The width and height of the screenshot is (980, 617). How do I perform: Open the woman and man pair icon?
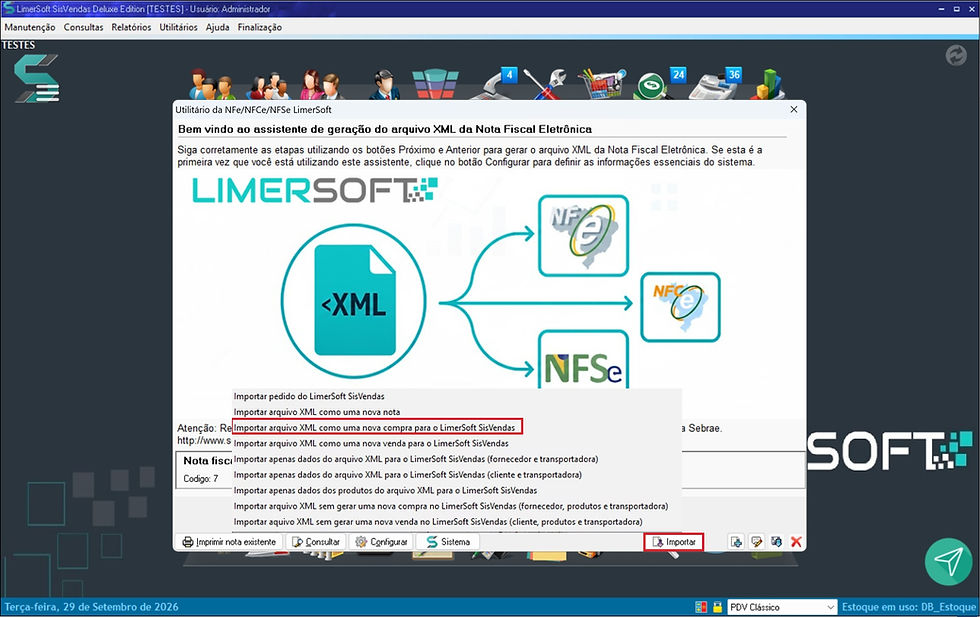coord(321,85)
